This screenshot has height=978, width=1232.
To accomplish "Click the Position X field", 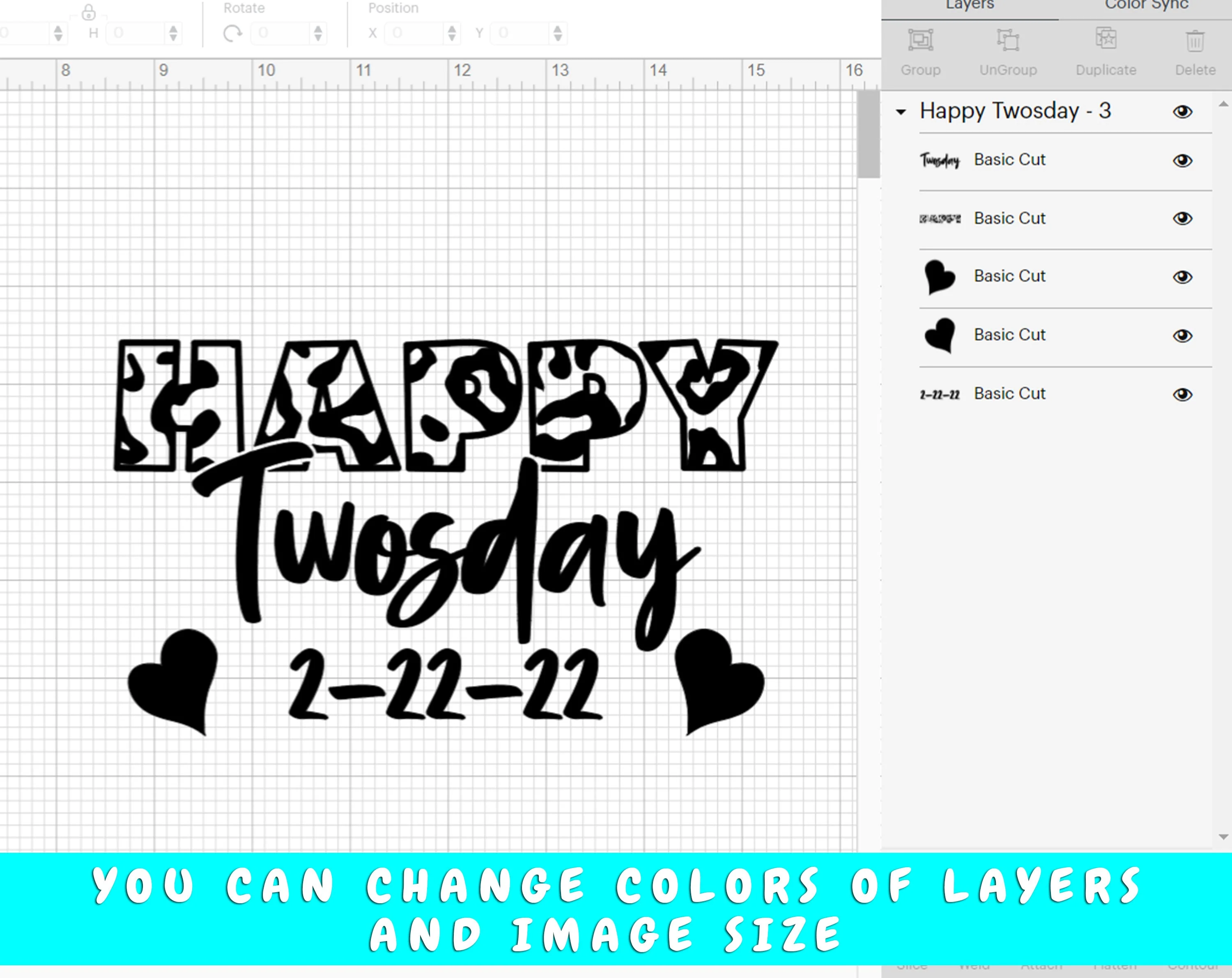I will click(x=415, y=33).
